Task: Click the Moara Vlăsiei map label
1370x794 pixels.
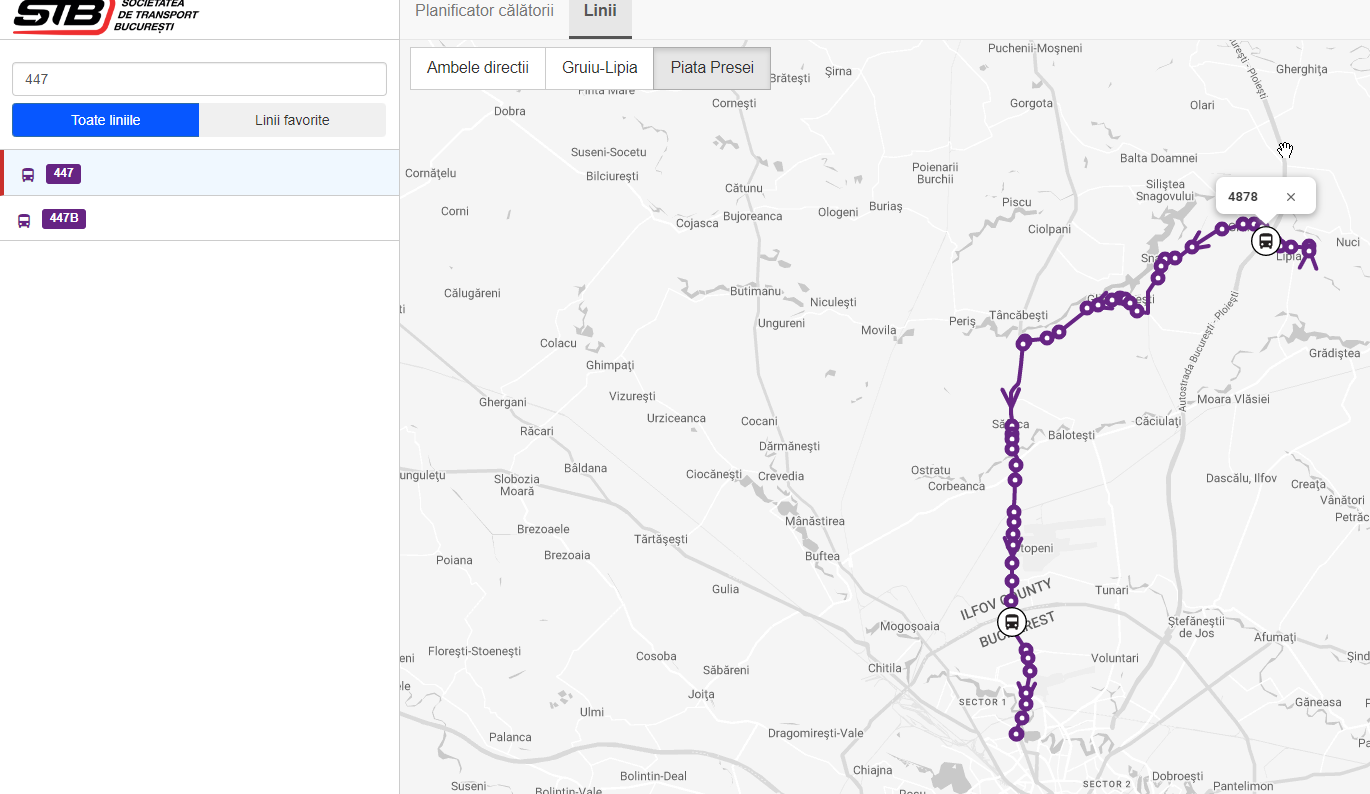Action: [1233, 399]
